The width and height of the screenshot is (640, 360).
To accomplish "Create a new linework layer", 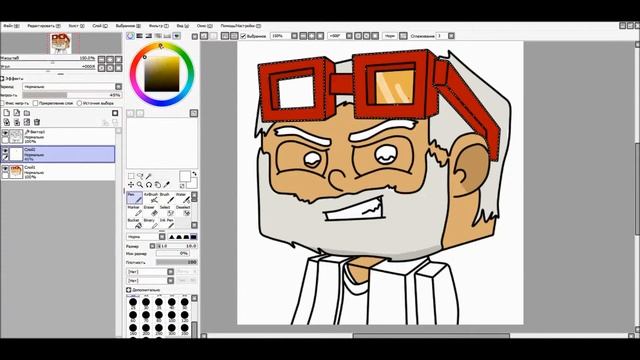I will point(17,113).
